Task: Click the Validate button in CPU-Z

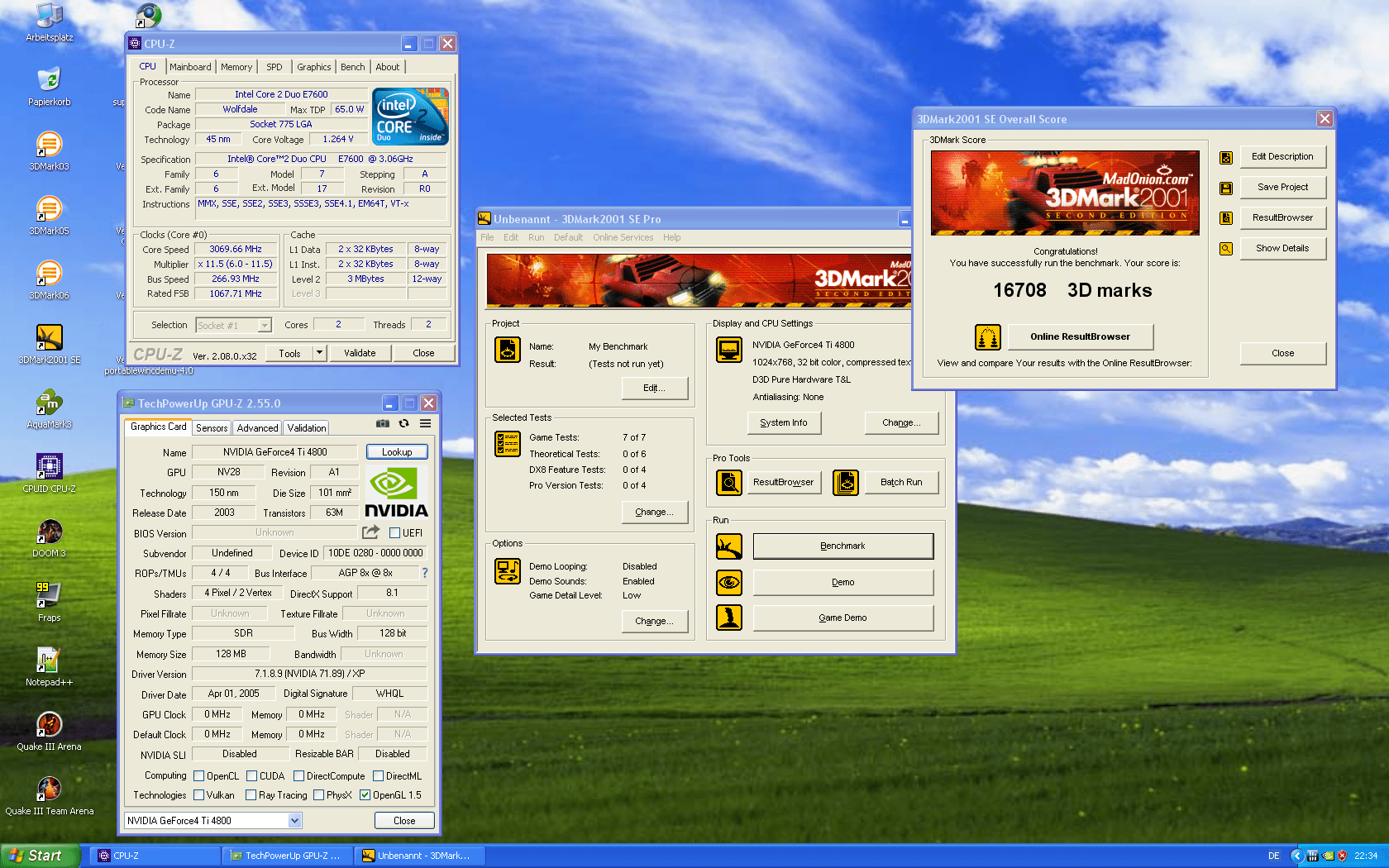Action: tap(360, 353)
